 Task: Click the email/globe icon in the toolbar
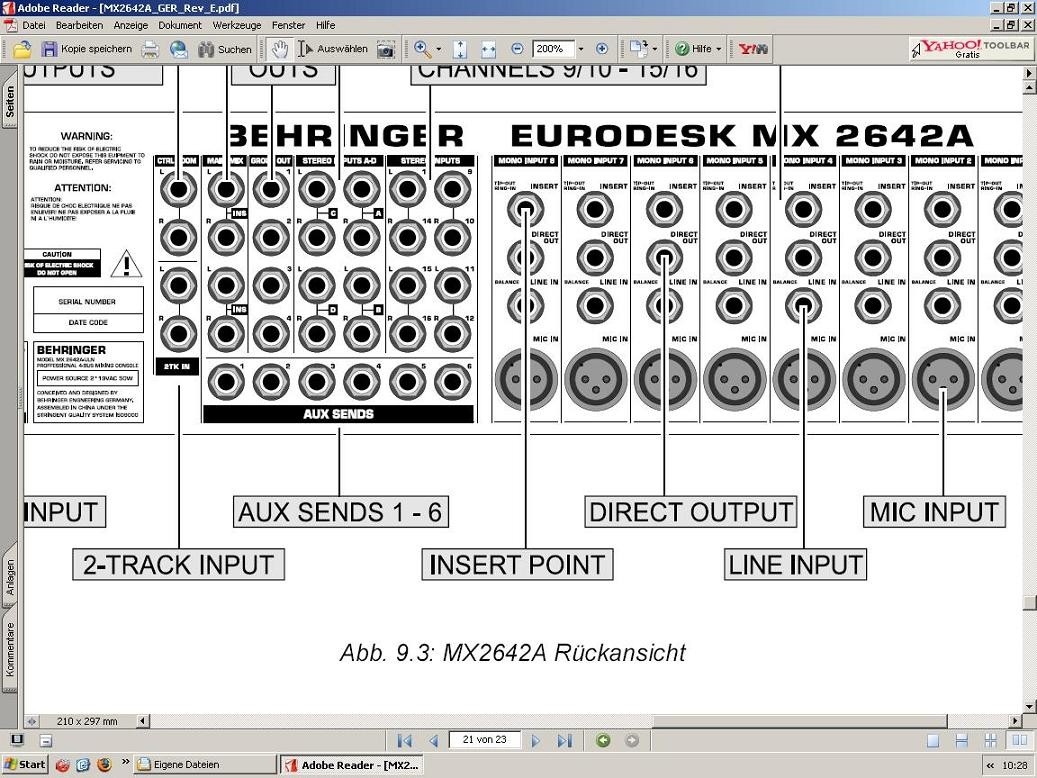coord(179,49)
